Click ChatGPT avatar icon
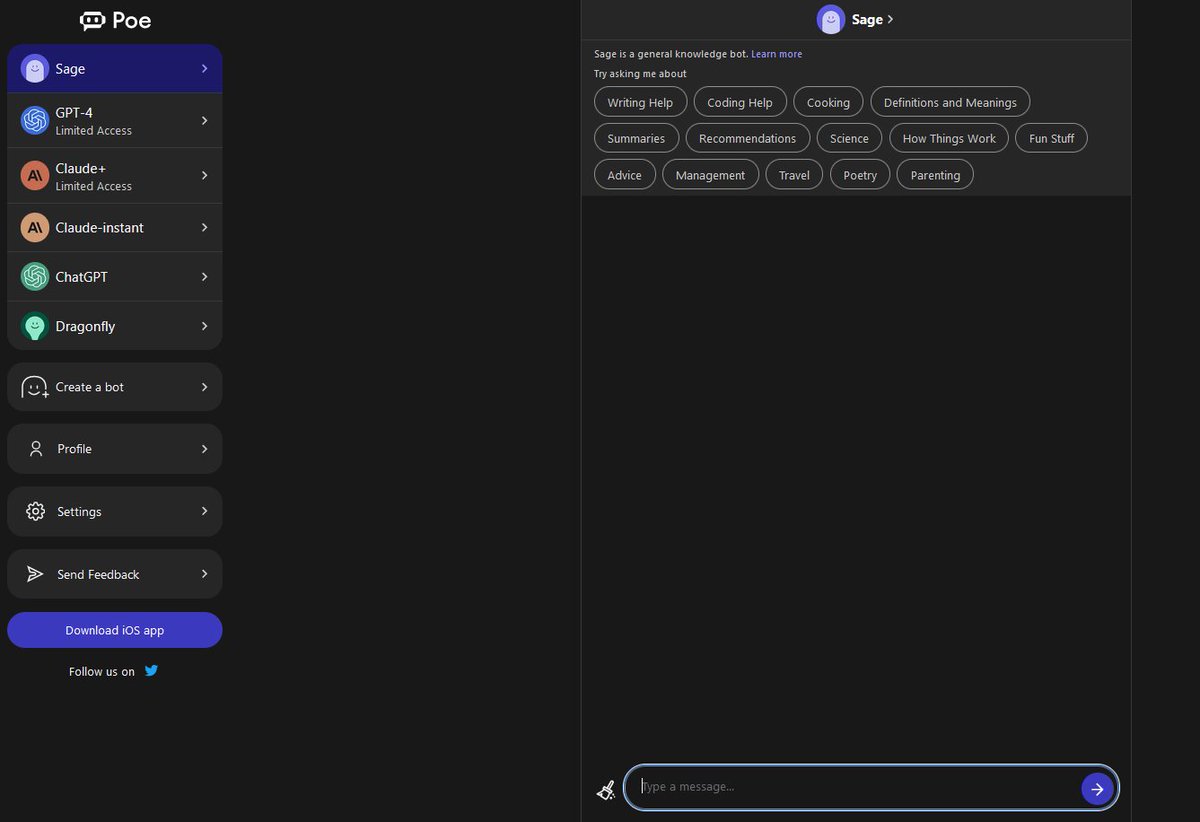 (x=35, y=276)
